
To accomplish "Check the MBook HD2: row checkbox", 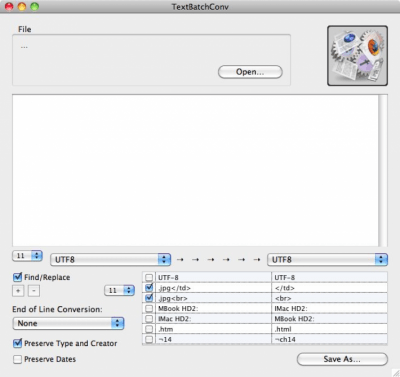I will [149, 308].
